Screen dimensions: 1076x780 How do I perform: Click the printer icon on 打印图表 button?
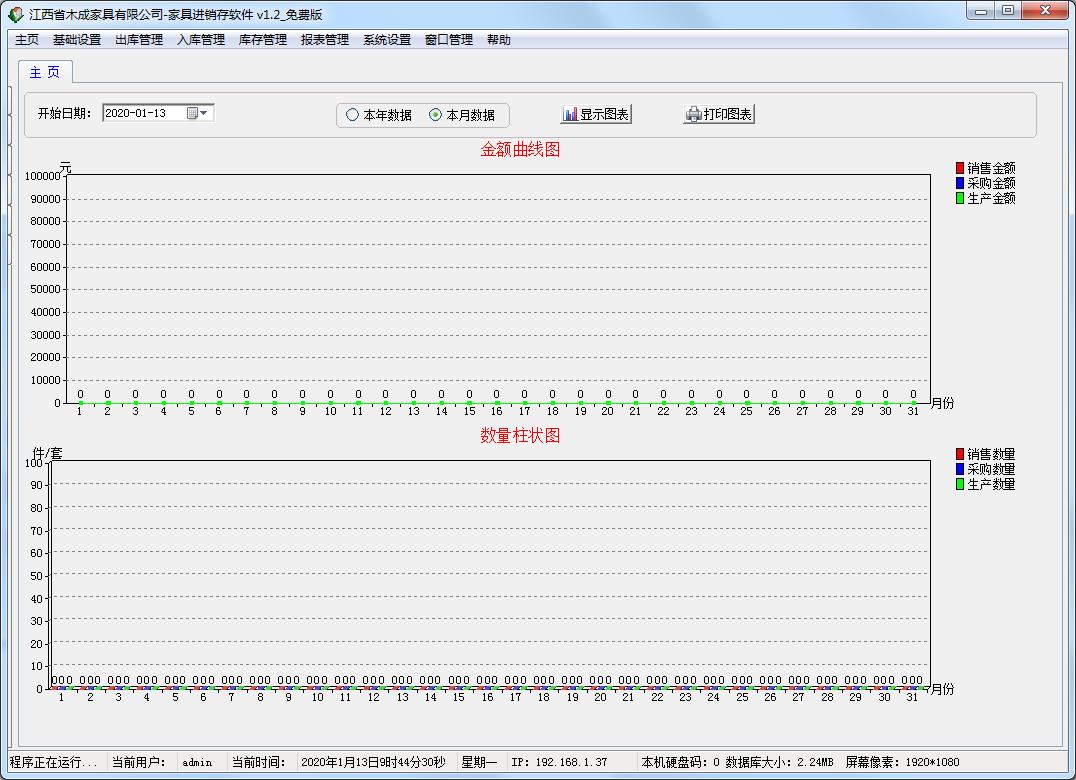[693, 115]
